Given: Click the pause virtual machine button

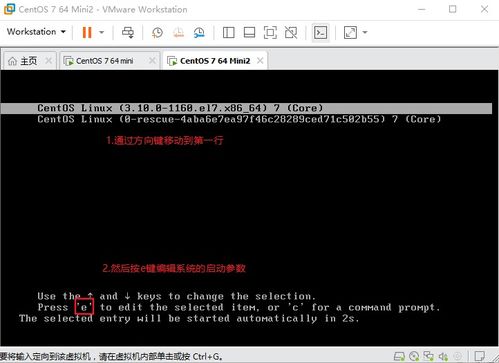Looking at the screenshot, I should click(87, 32).
